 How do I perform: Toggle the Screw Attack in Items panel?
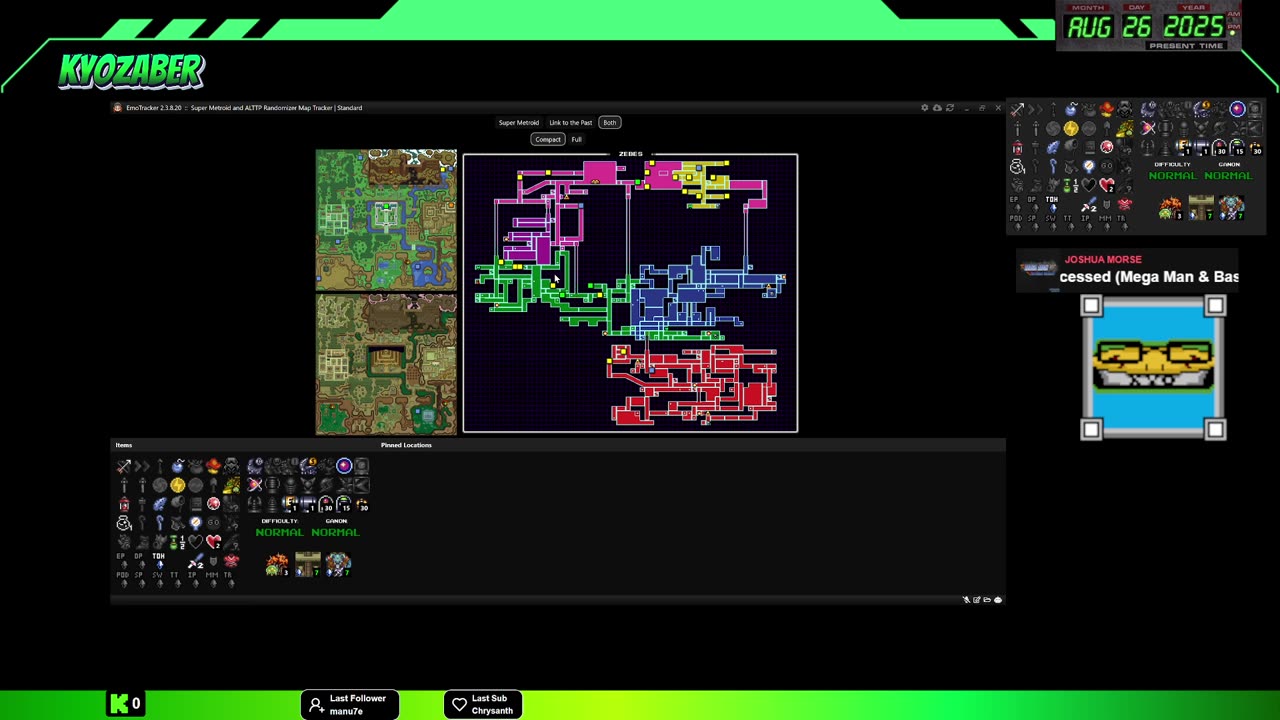[326, 485]
